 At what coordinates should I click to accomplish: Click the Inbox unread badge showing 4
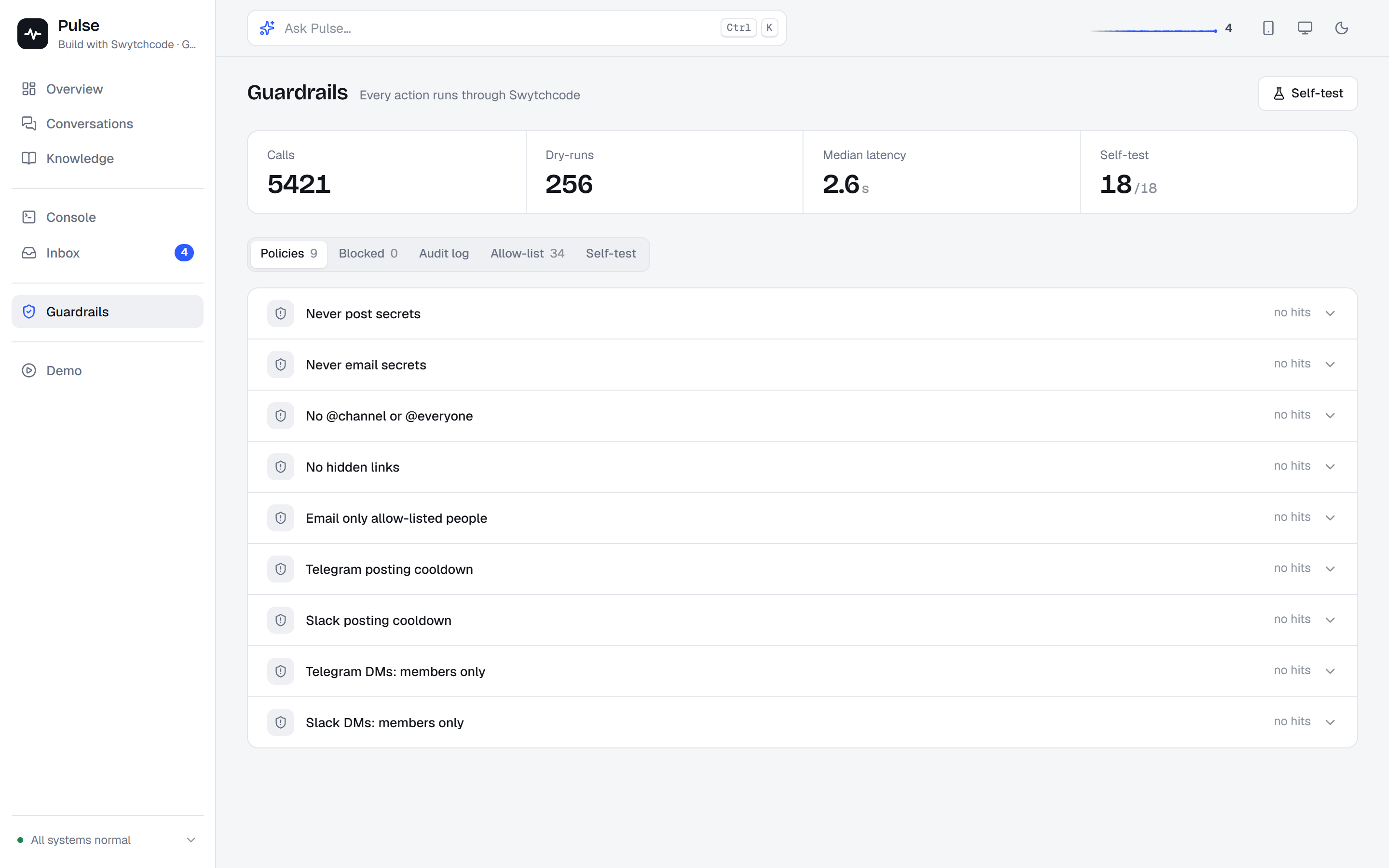184,253
